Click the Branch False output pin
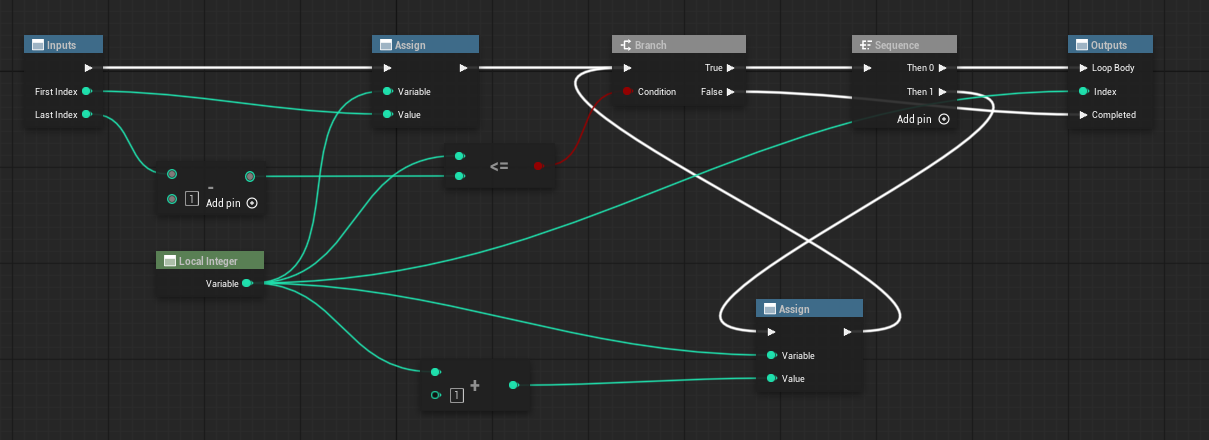This screenshot has height=440, width=1209. (731, 91)
